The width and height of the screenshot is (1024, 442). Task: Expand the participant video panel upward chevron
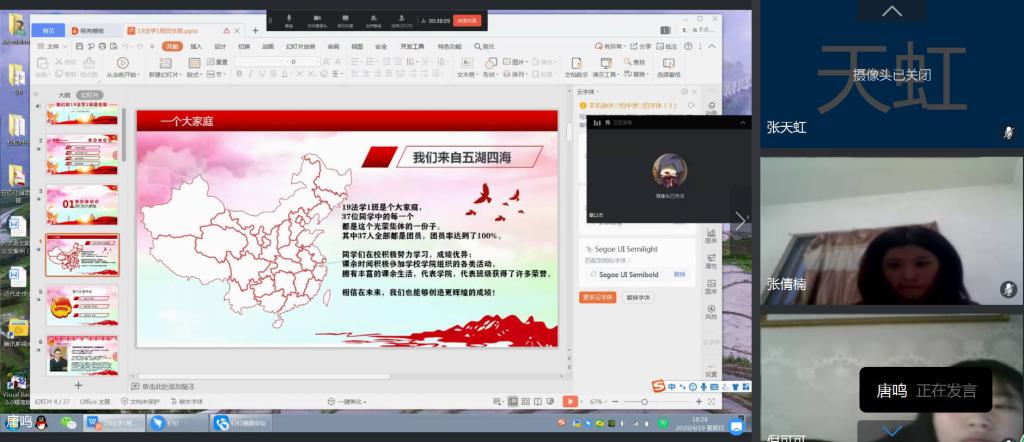click(891, 12)
